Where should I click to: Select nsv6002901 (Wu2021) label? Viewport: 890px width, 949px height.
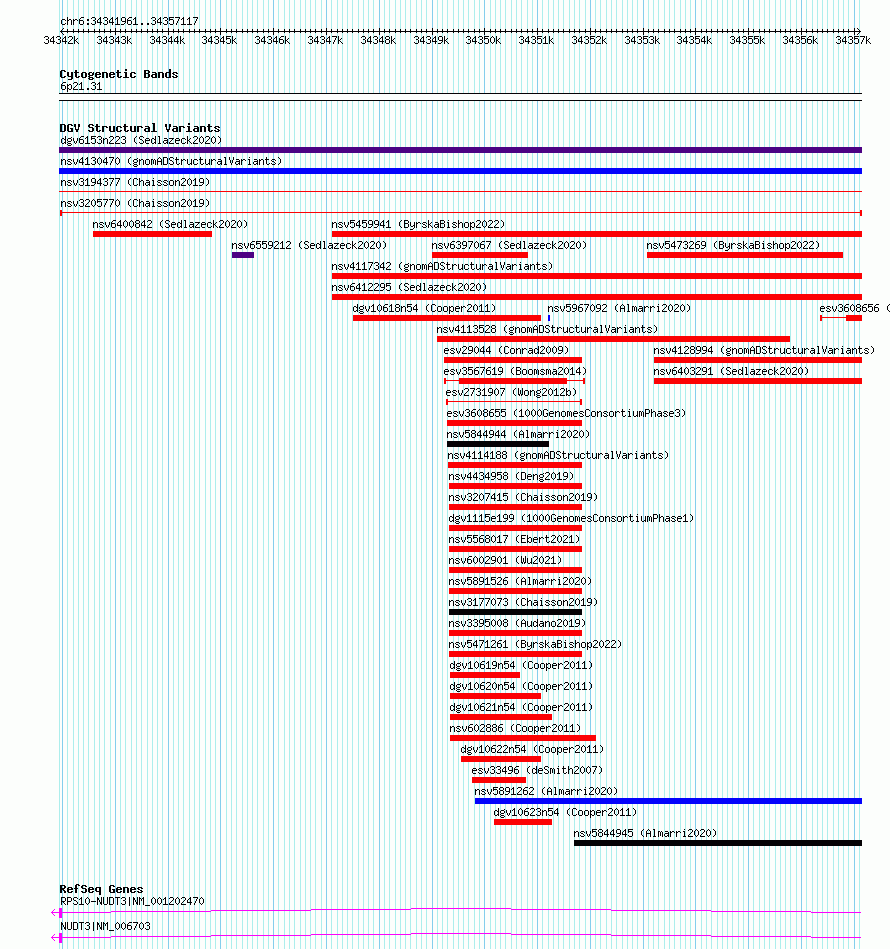pos(505,560)
